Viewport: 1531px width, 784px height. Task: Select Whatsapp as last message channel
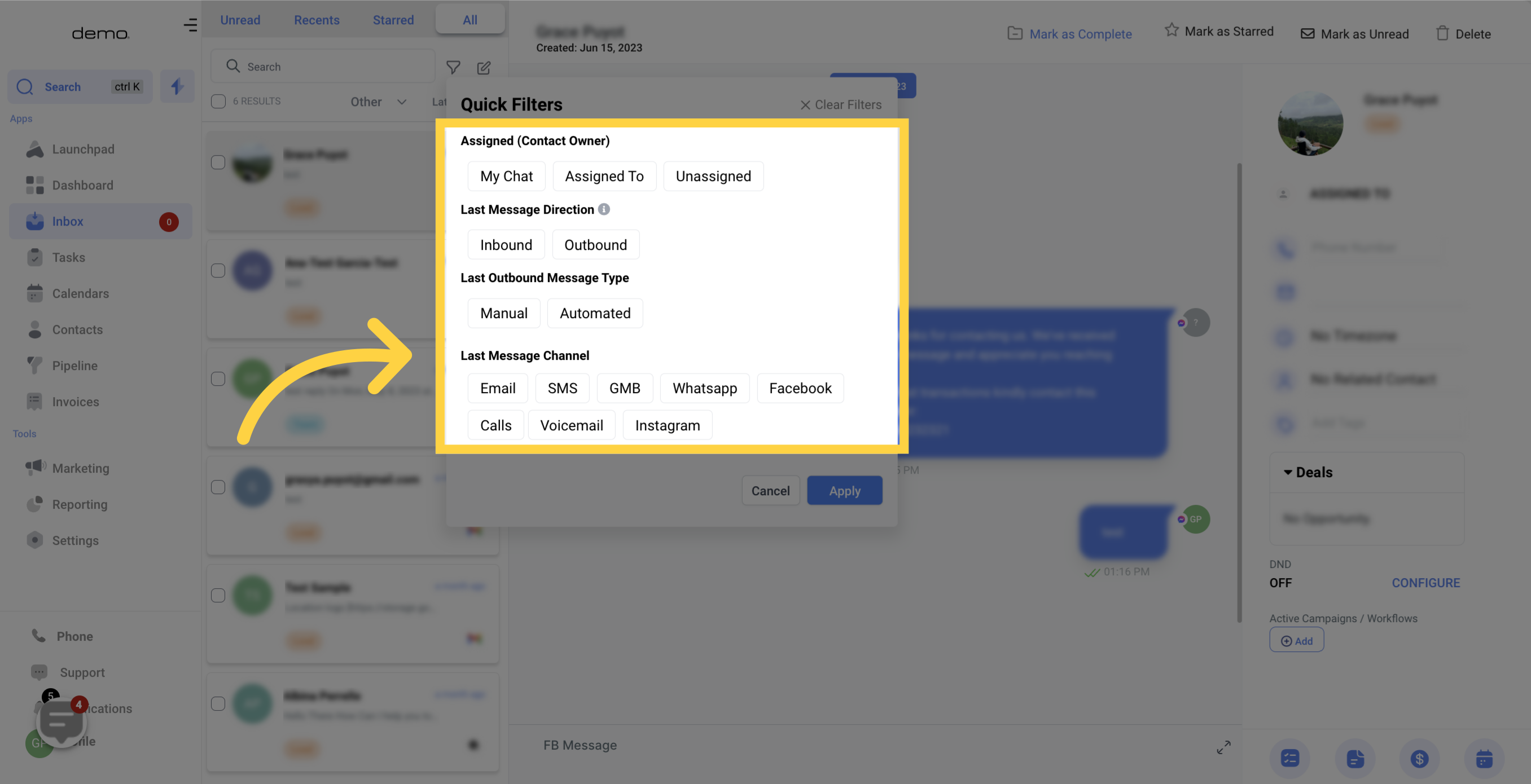pos(704,387)
